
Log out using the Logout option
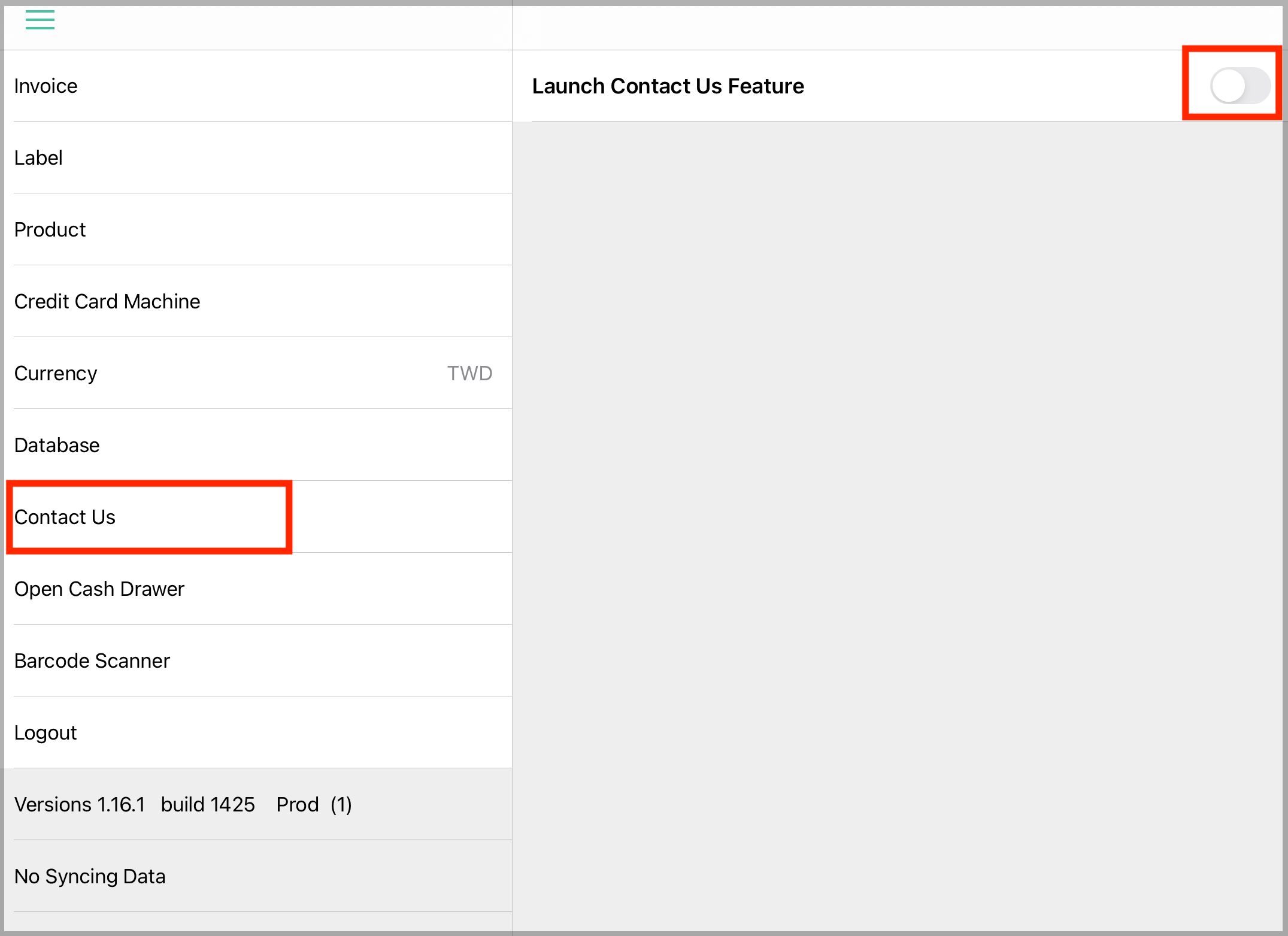pos(258,732)
